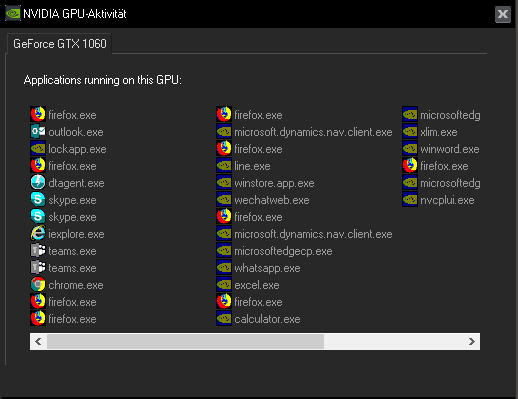Image resolution: width=518 pixels, height=399 pixels.
Task: Click the NVIDIA logo in the title bar
Action: pyautogui.click(x=13, y=14)
